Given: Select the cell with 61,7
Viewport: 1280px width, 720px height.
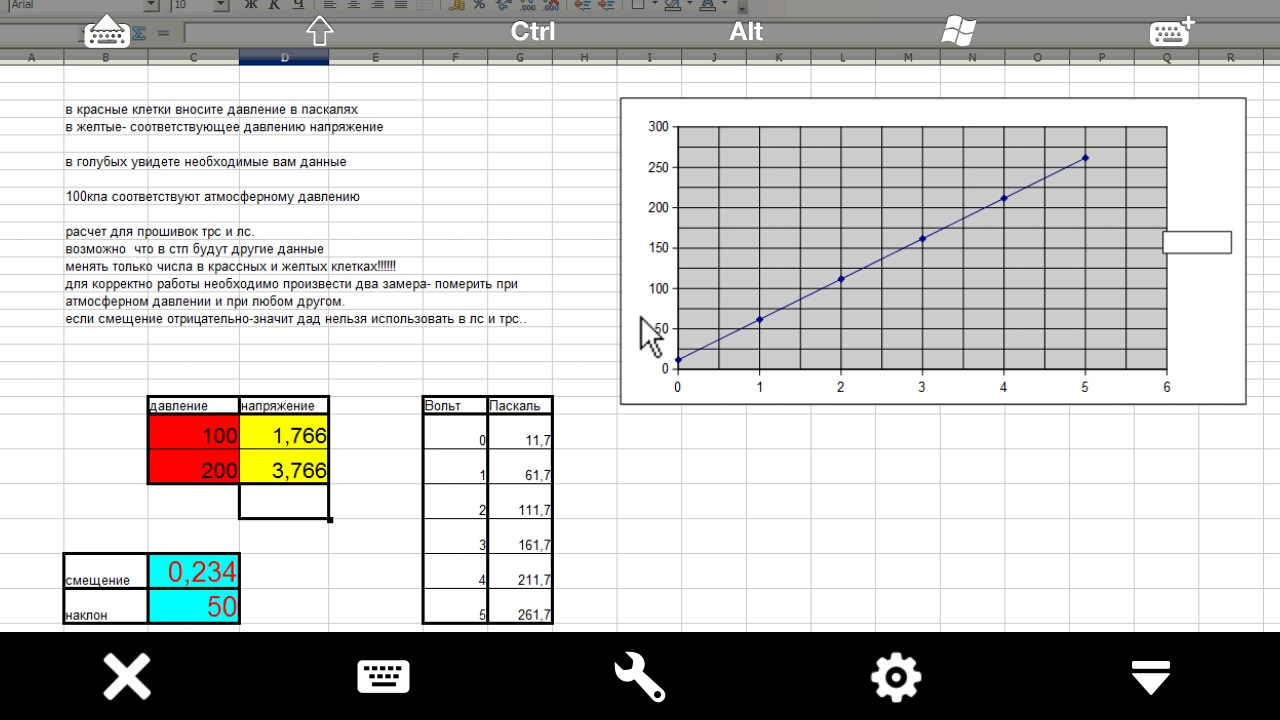Looking at the screenshot, I should pos(520,467).
